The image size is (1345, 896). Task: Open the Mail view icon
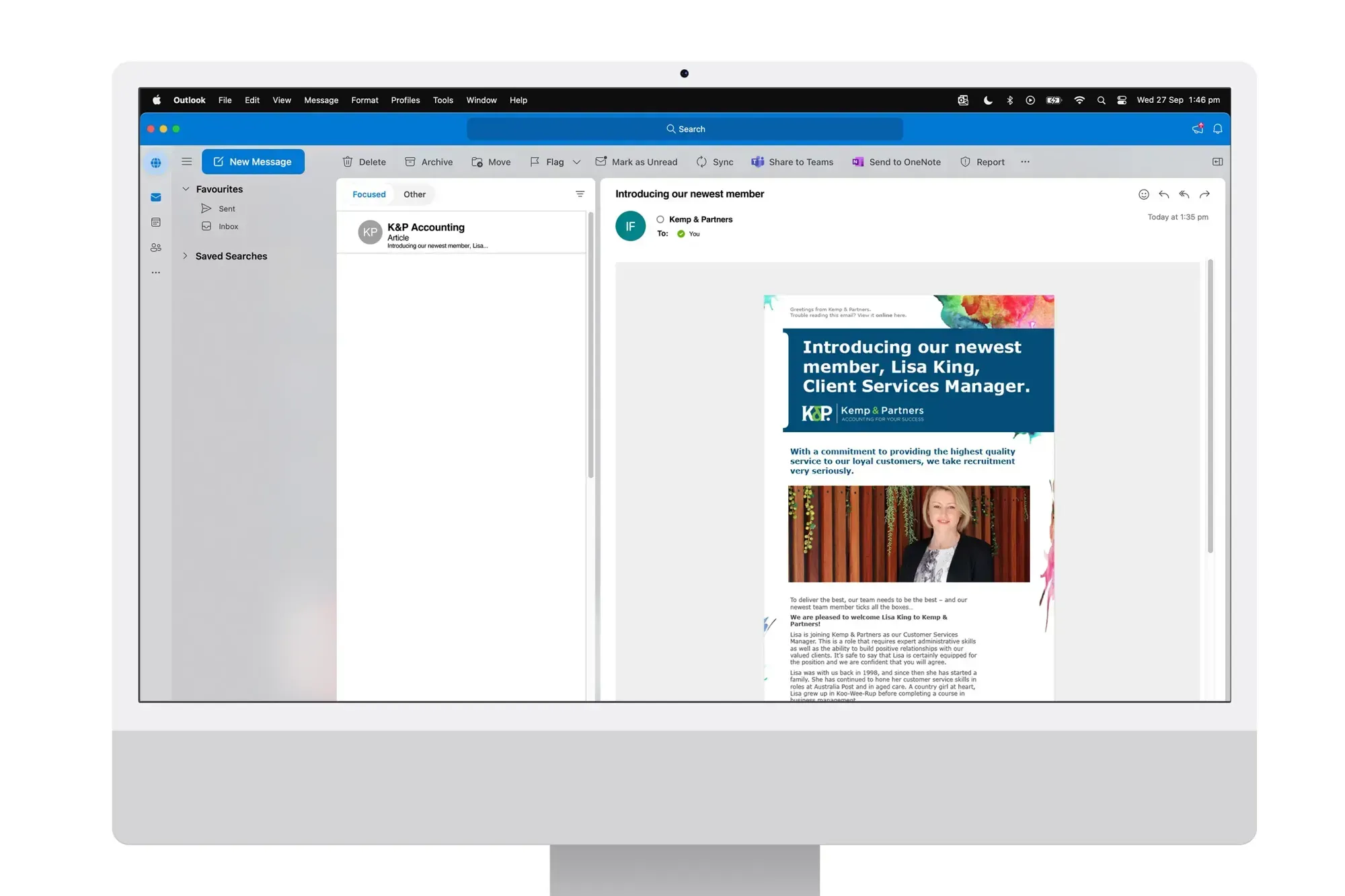[156, 197]
